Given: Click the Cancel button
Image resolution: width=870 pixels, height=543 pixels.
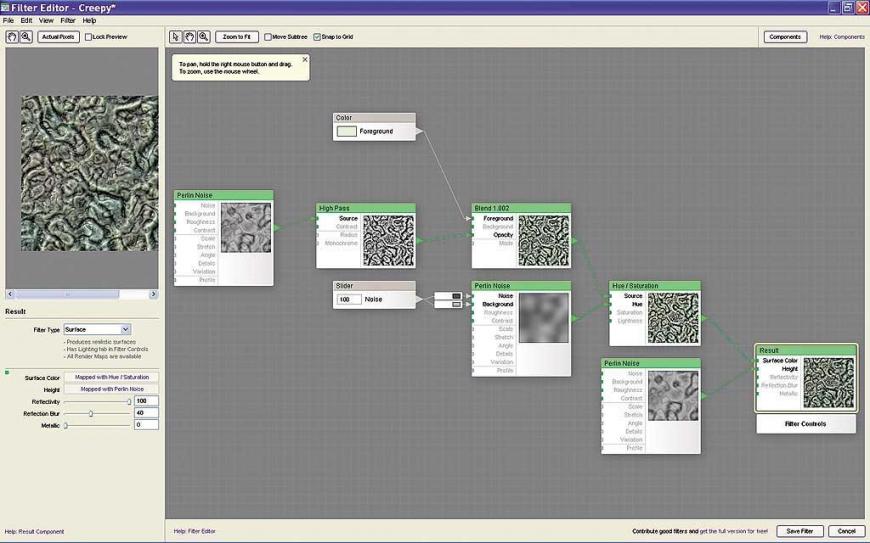Looking at the screenshot, I should (x=846, y=531).
